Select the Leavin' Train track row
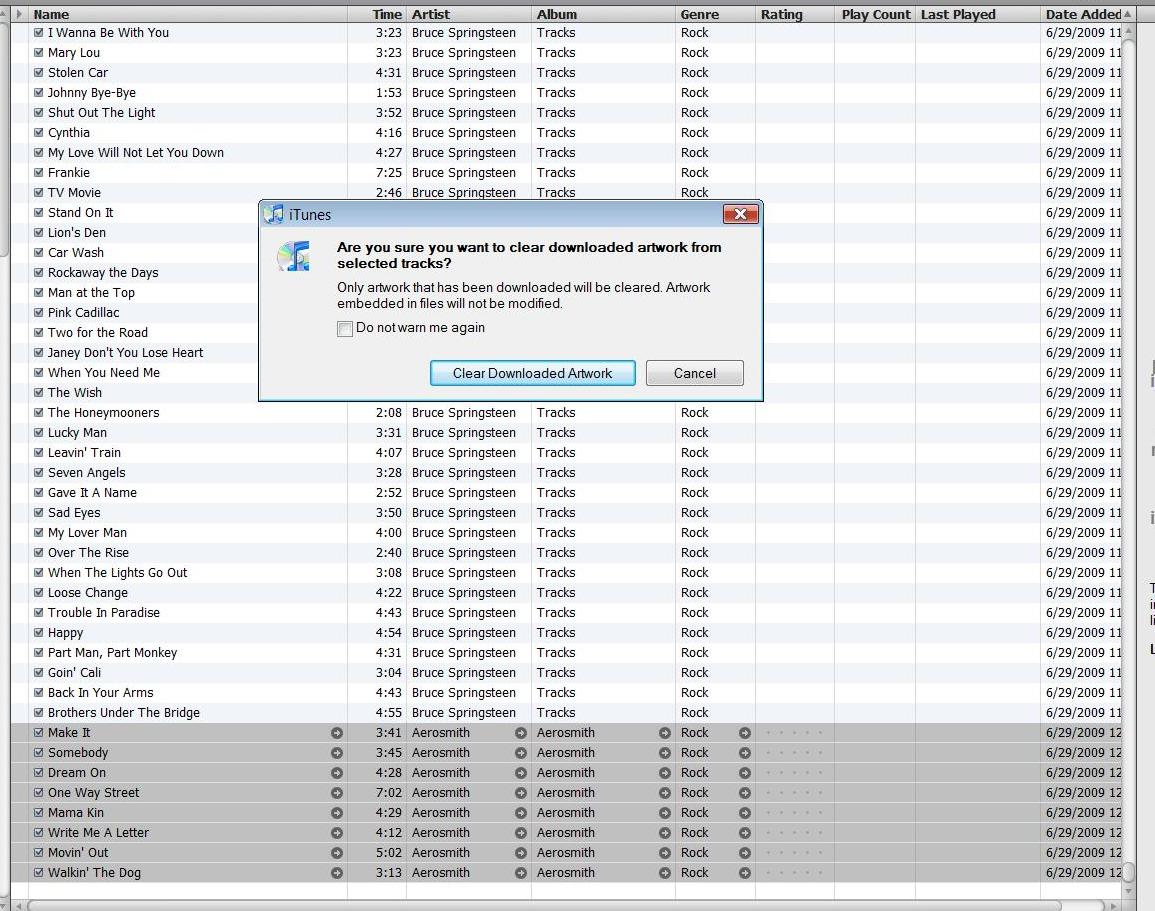 (x=566, y=453)
